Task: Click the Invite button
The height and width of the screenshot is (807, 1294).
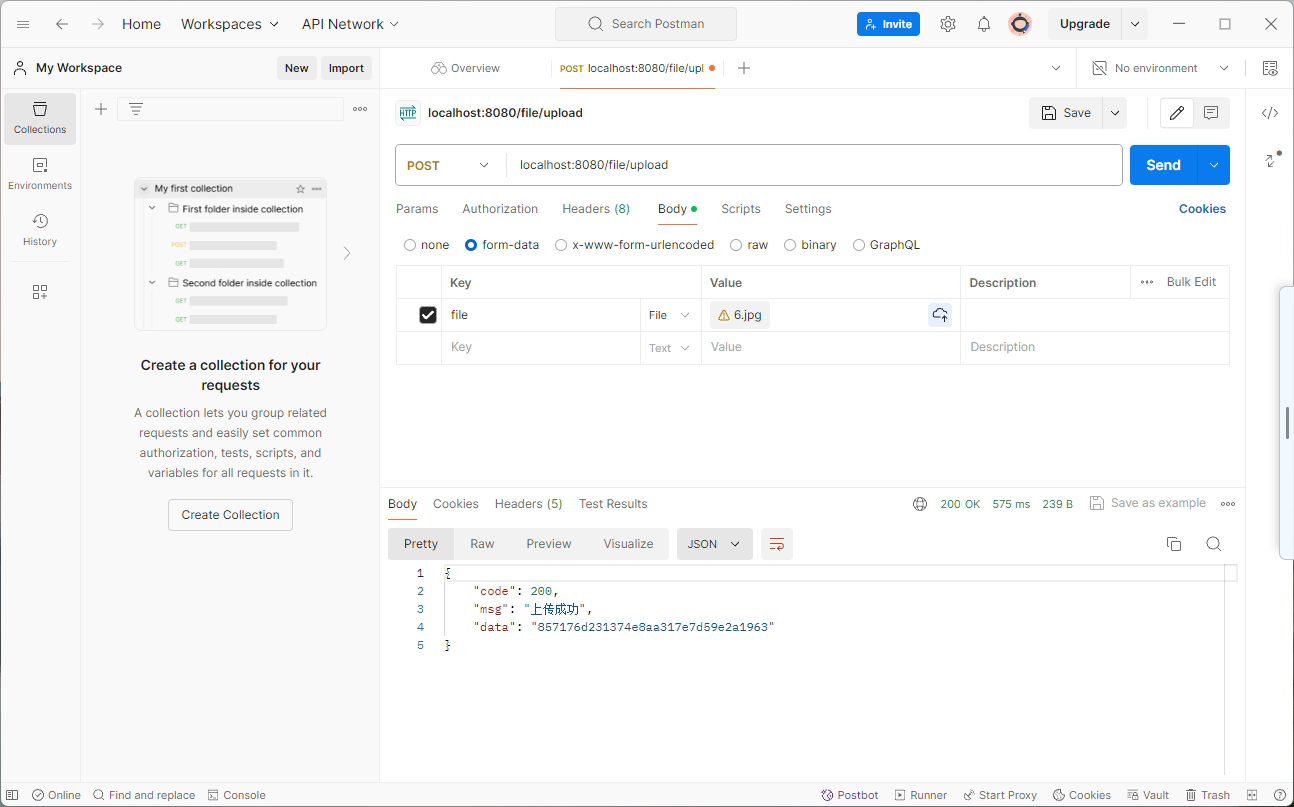Action: [888, 24]
